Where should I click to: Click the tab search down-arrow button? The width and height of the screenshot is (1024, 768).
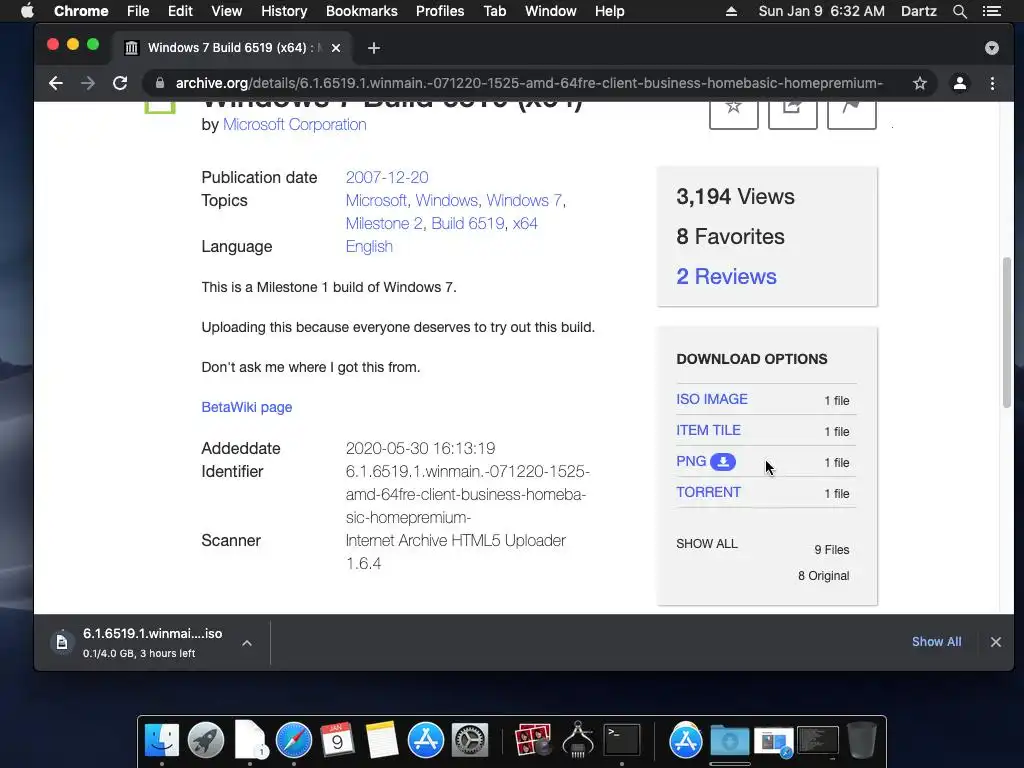coord(991,48)
